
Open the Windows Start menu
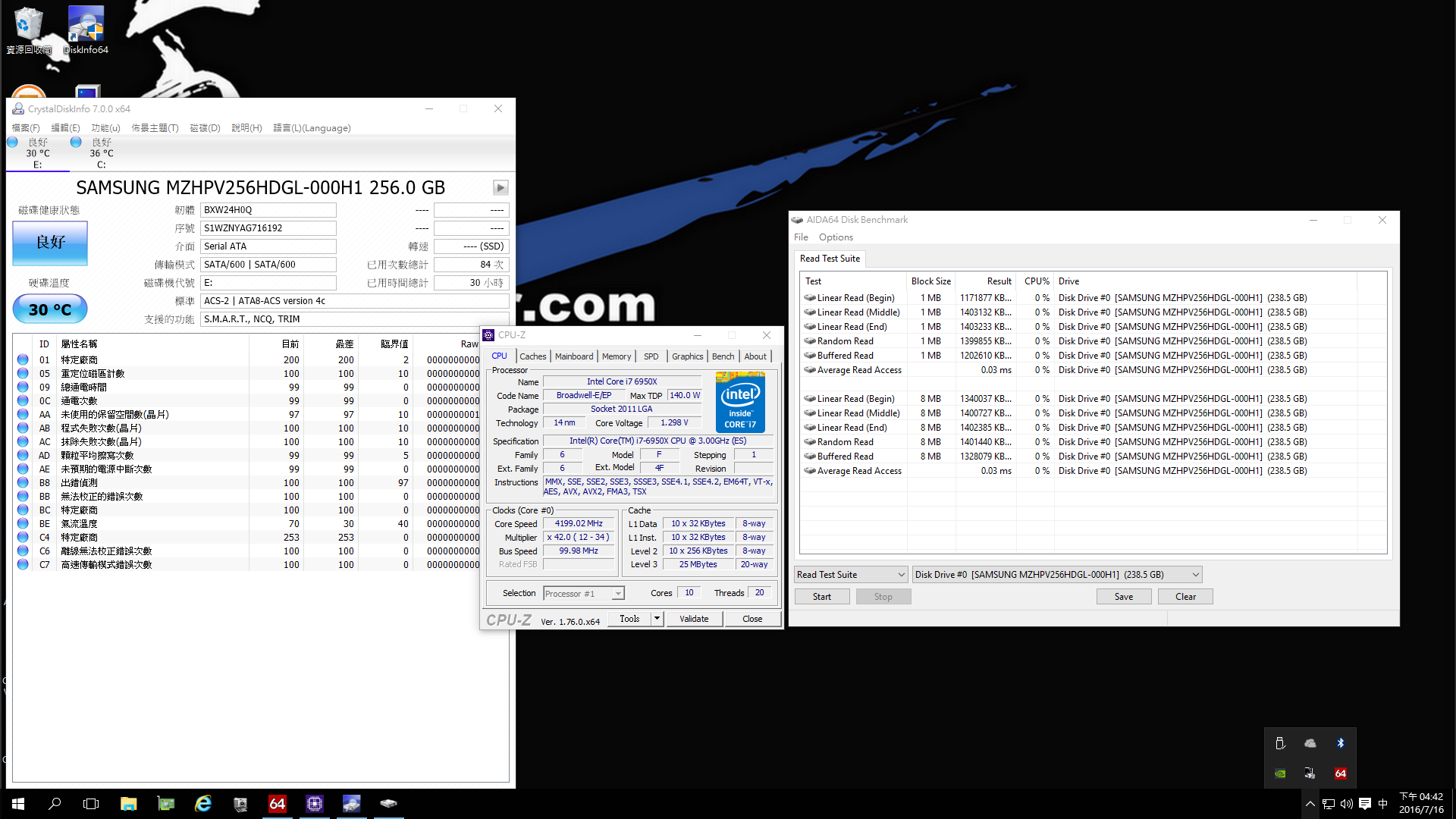[x=18, y=804]
